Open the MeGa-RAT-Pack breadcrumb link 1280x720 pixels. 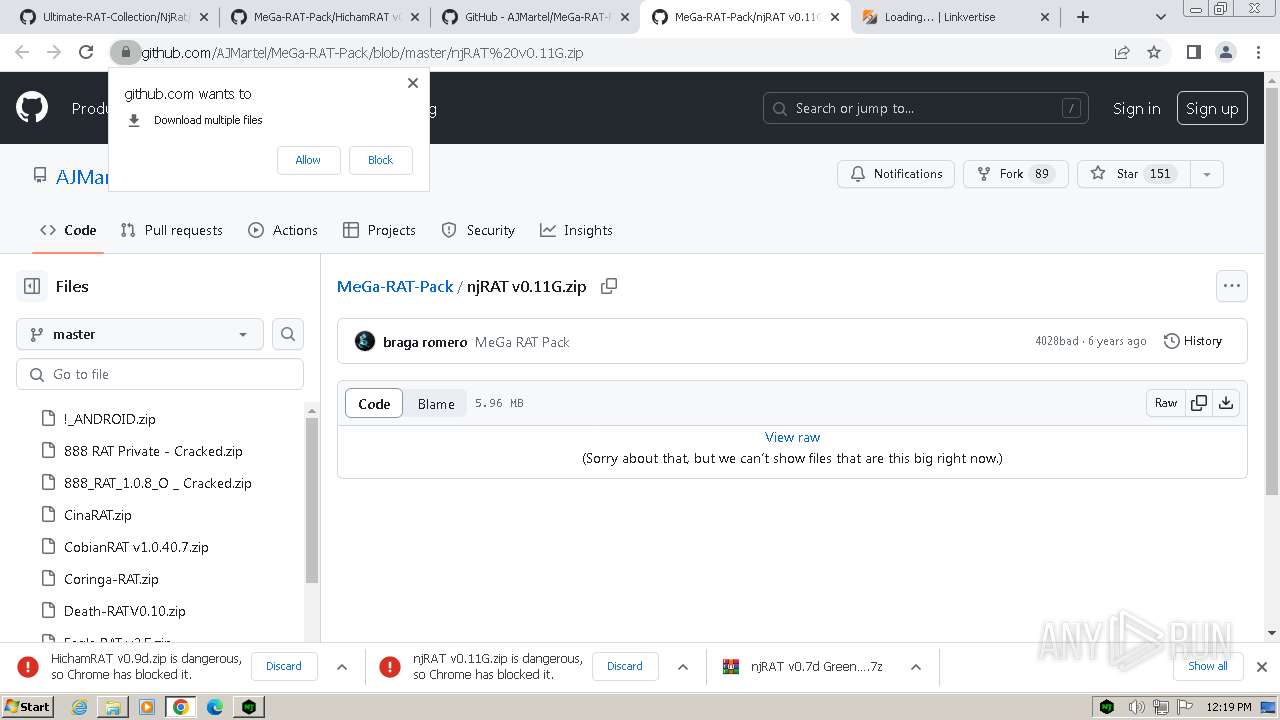coord(395,286)
